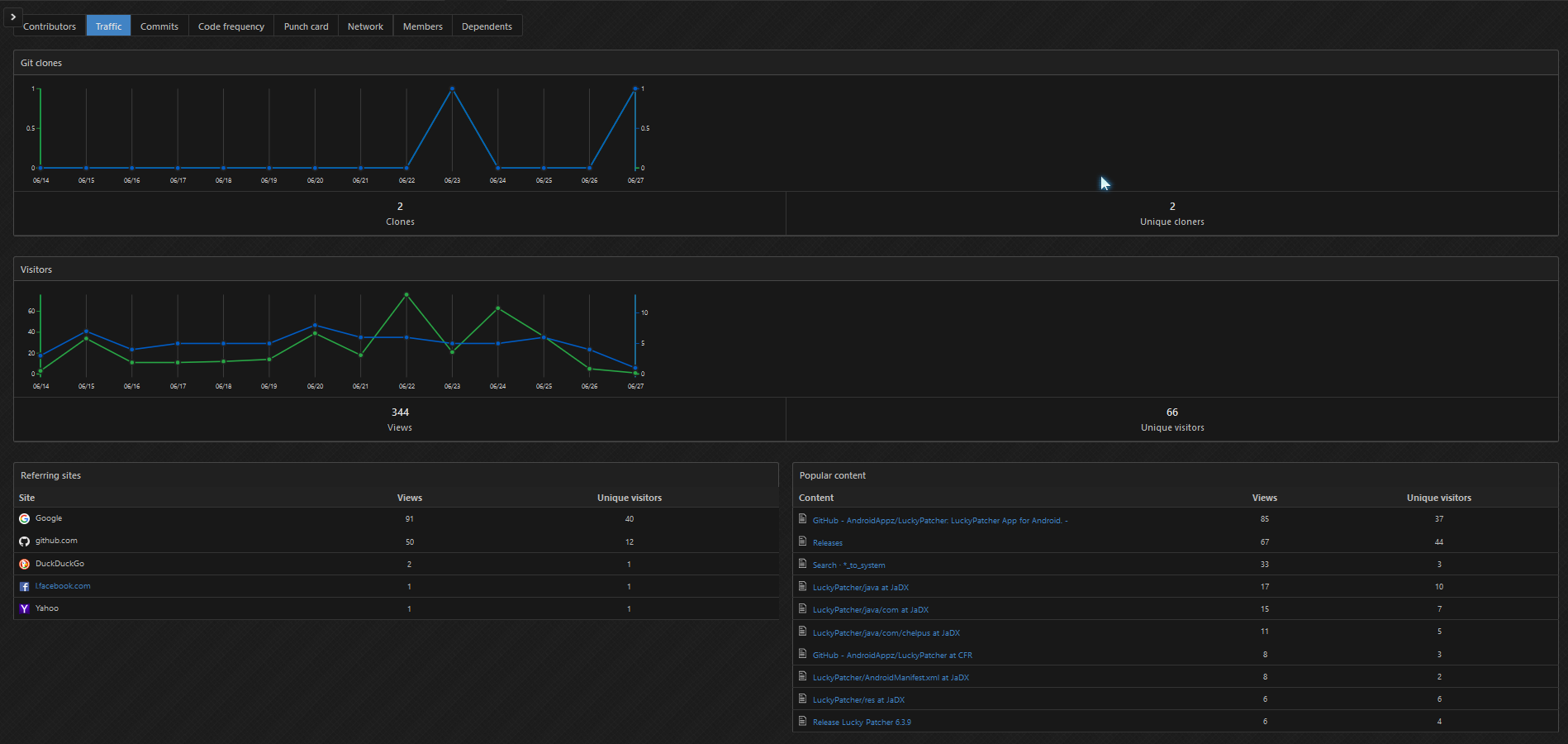Click the Yahoo site name in Referring sites
Screen dimensions: 1568x744
(x=47, y=608)
